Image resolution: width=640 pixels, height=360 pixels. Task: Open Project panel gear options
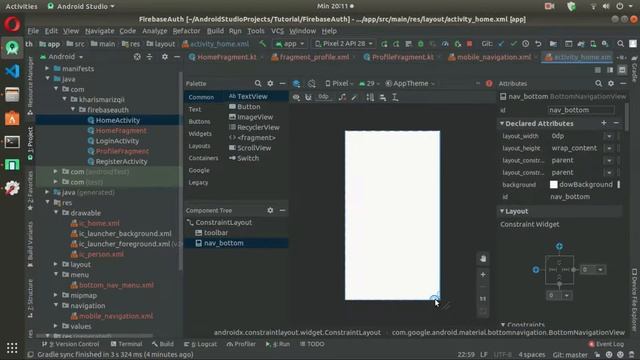tap(164, 57)
